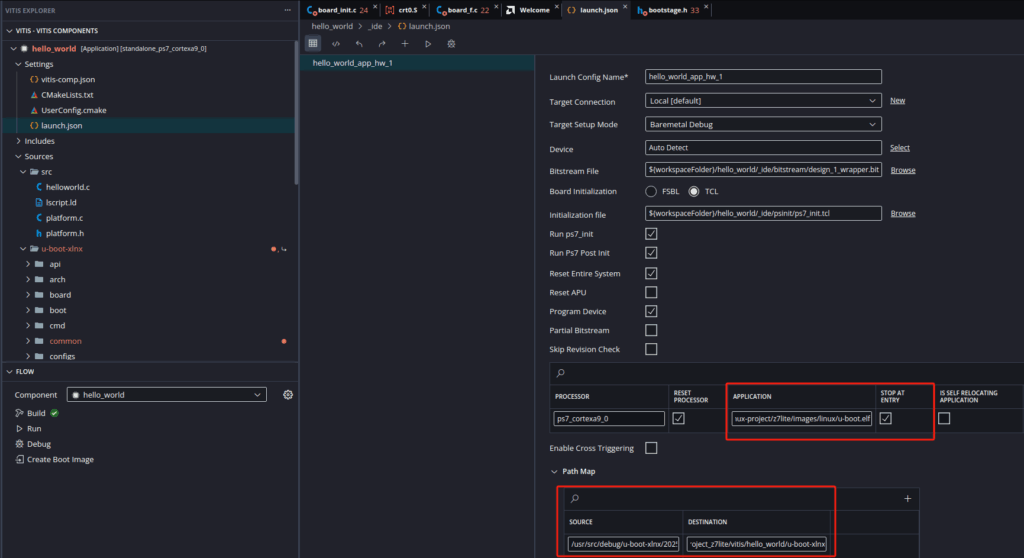
Task: Select FSBL board initialization radio button
Action: coord(651,191)
